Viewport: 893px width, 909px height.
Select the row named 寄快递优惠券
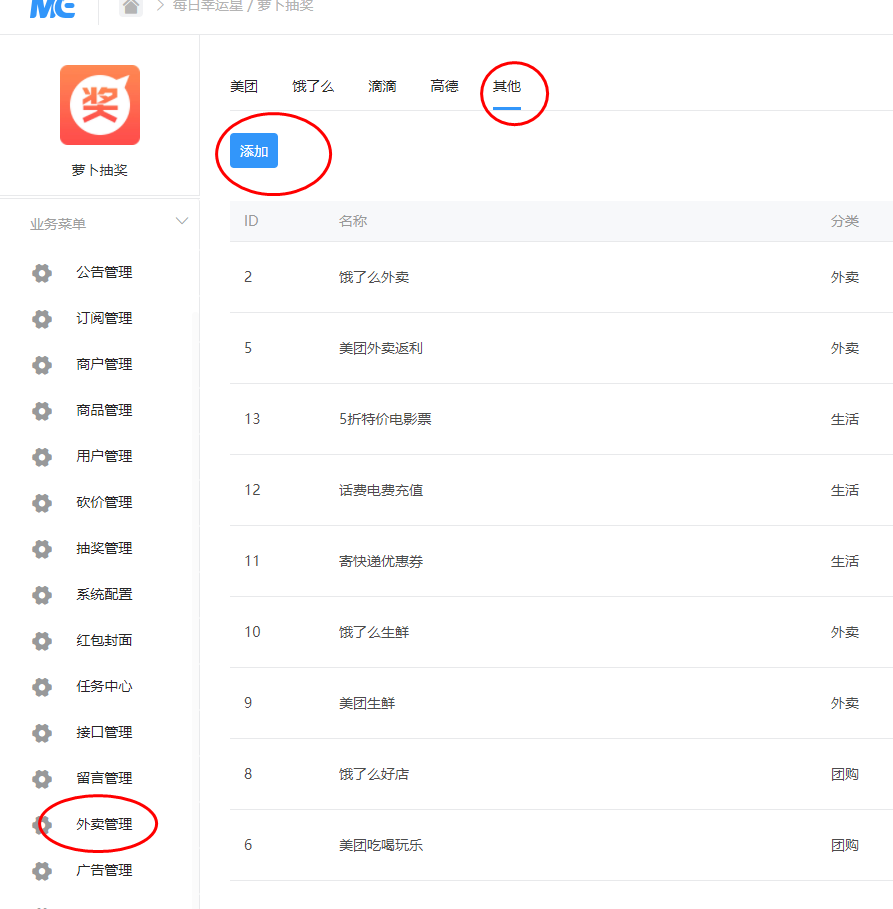(561, 561)
